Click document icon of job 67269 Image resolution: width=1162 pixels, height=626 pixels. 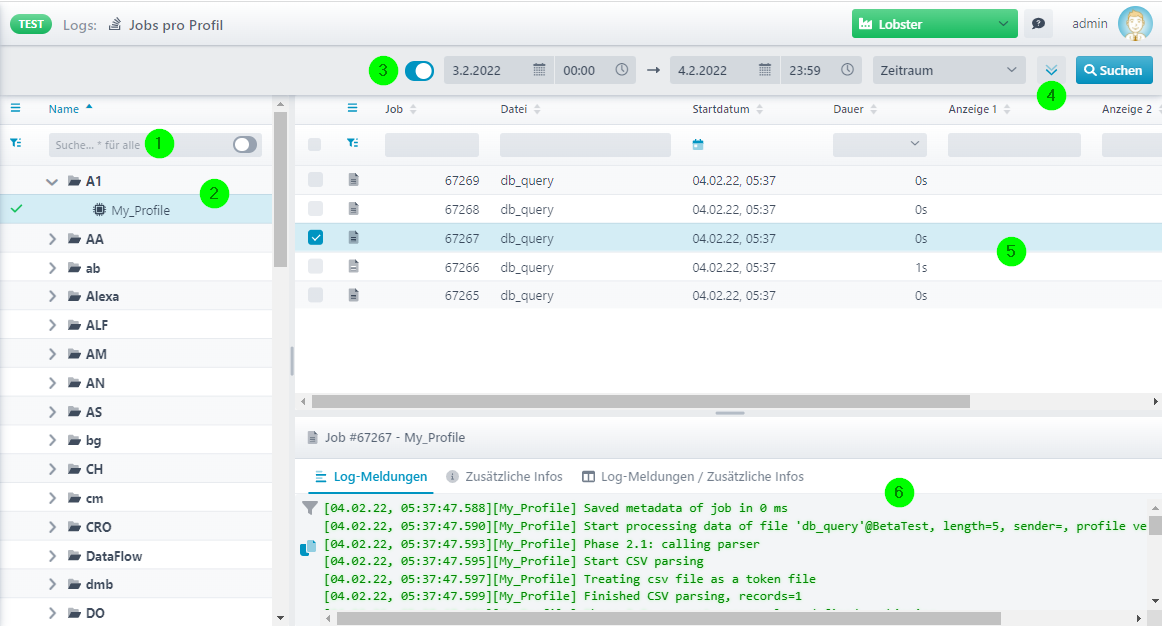pos(353,179)
